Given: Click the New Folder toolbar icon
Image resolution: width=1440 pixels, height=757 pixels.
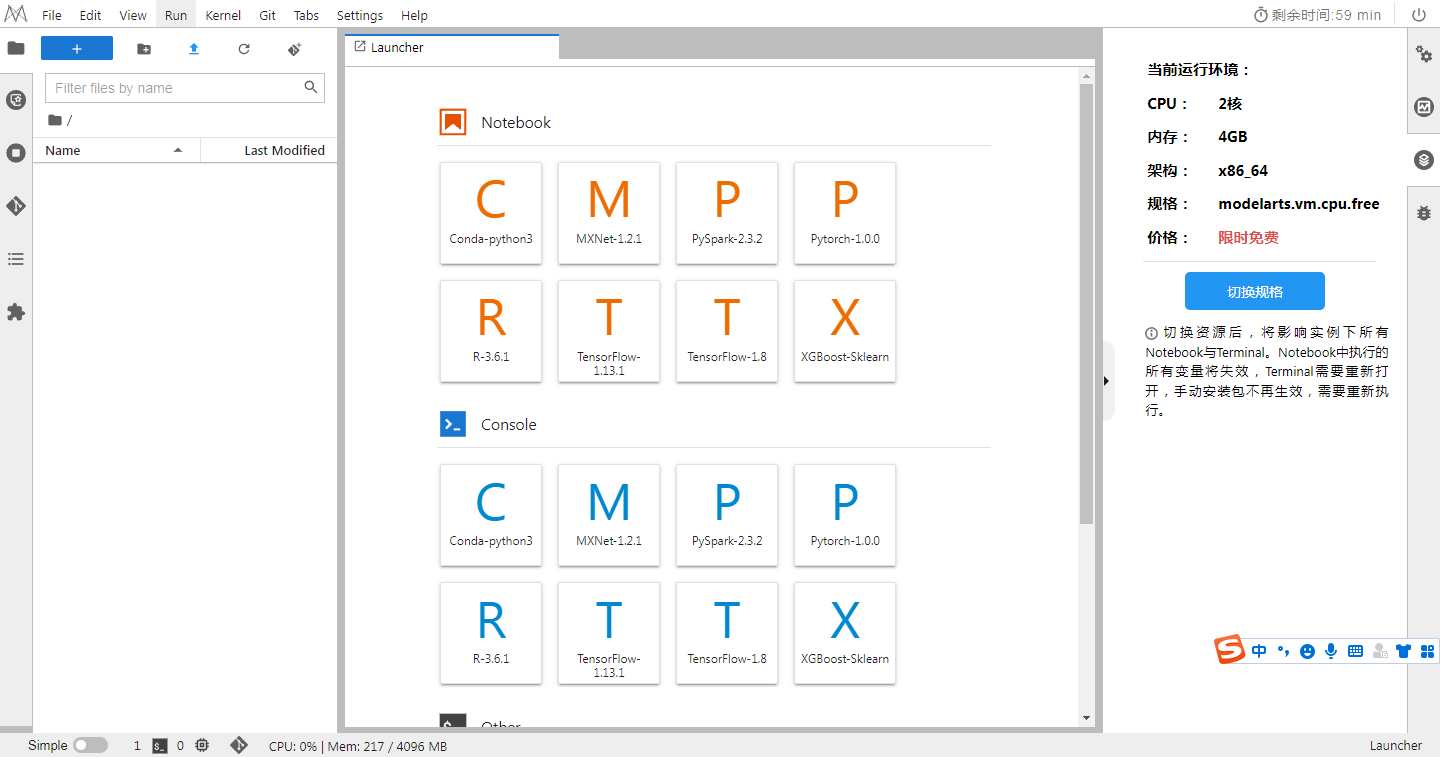Looking at the screenshot, I should coord(144,49).
